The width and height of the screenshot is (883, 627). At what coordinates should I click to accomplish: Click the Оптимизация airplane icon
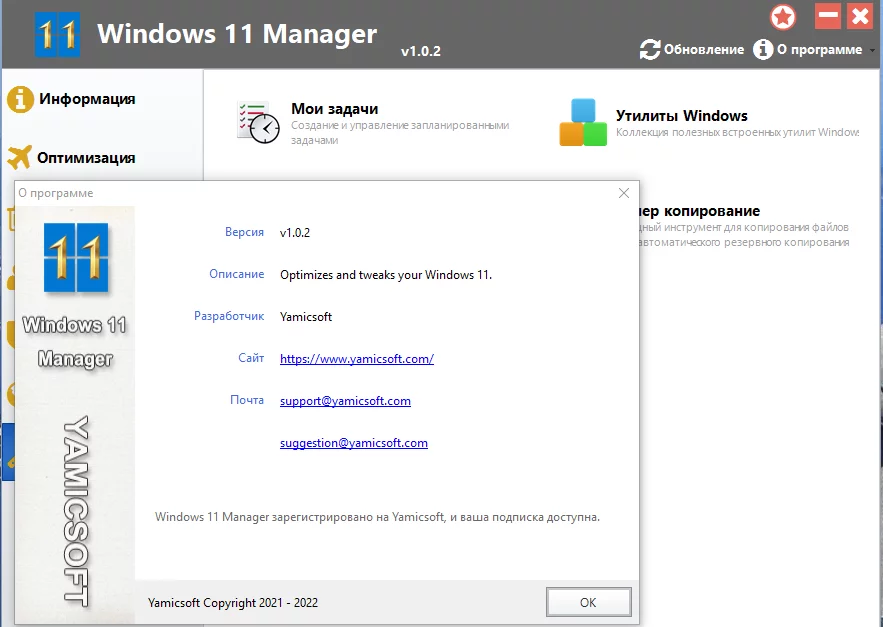pos(20,157)
